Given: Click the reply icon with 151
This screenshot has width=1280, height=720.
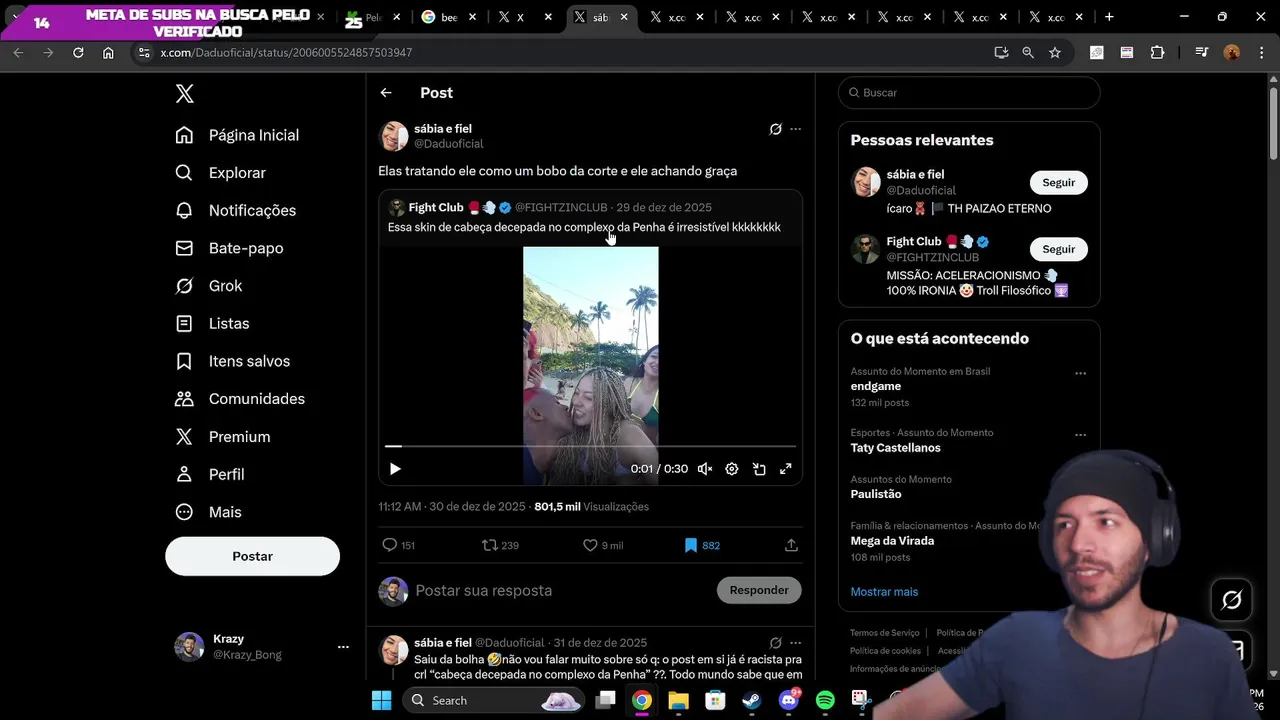Looking at the screenshot, I should pos(390,545).
